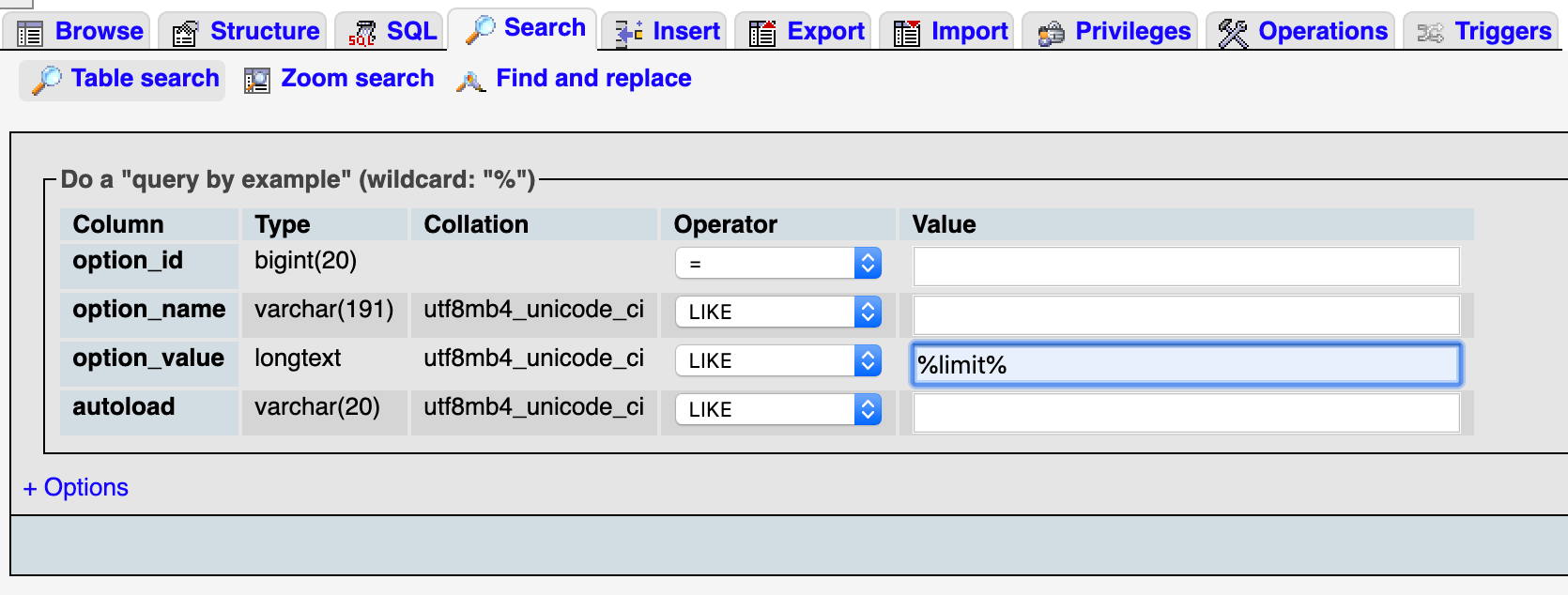This screenshot has height=595, width=1568.
Task: Expand the + Options link
Action: [76, 488]
